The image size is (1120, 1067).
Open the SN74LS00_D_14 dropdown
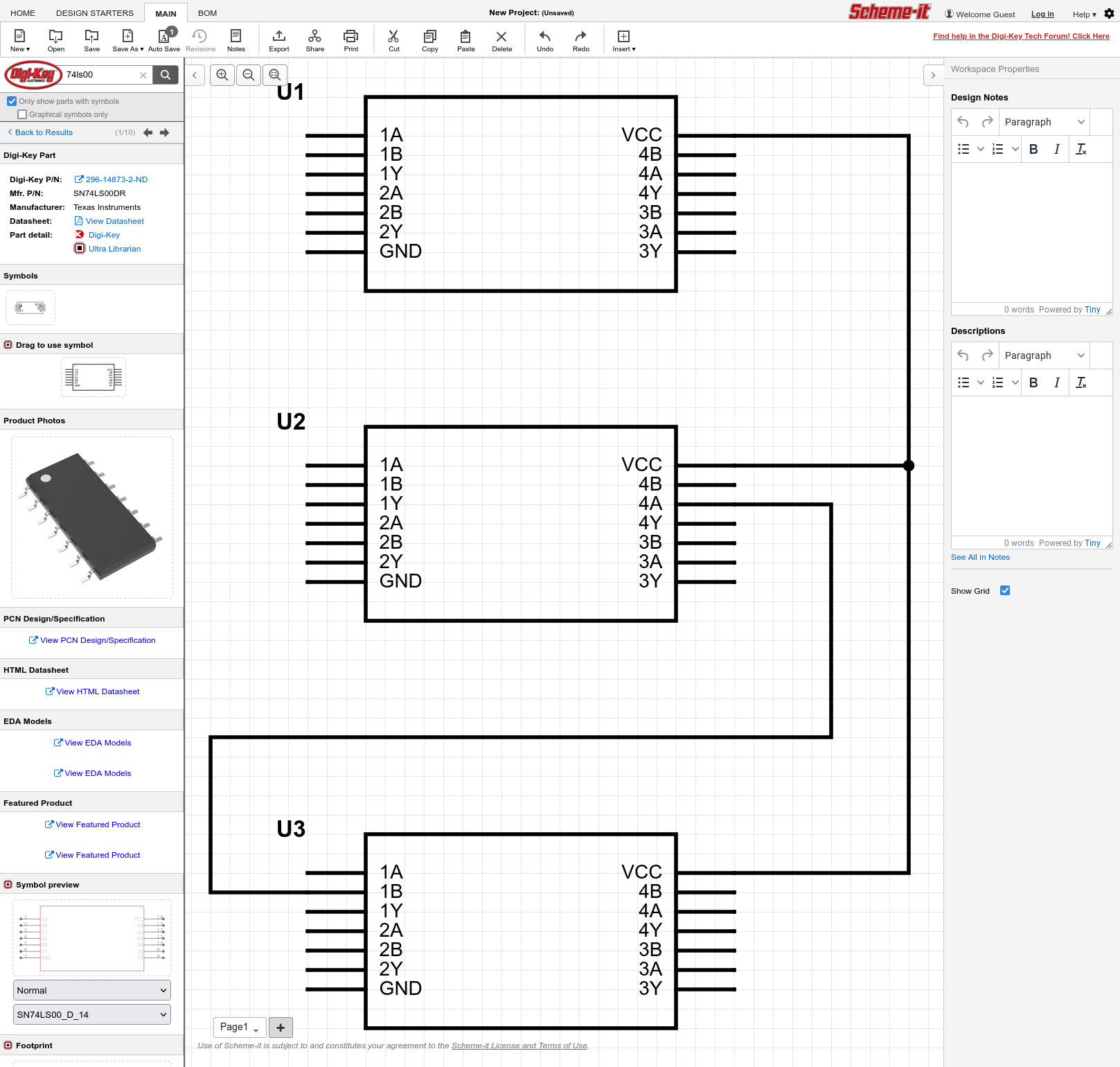(92, 1014)
